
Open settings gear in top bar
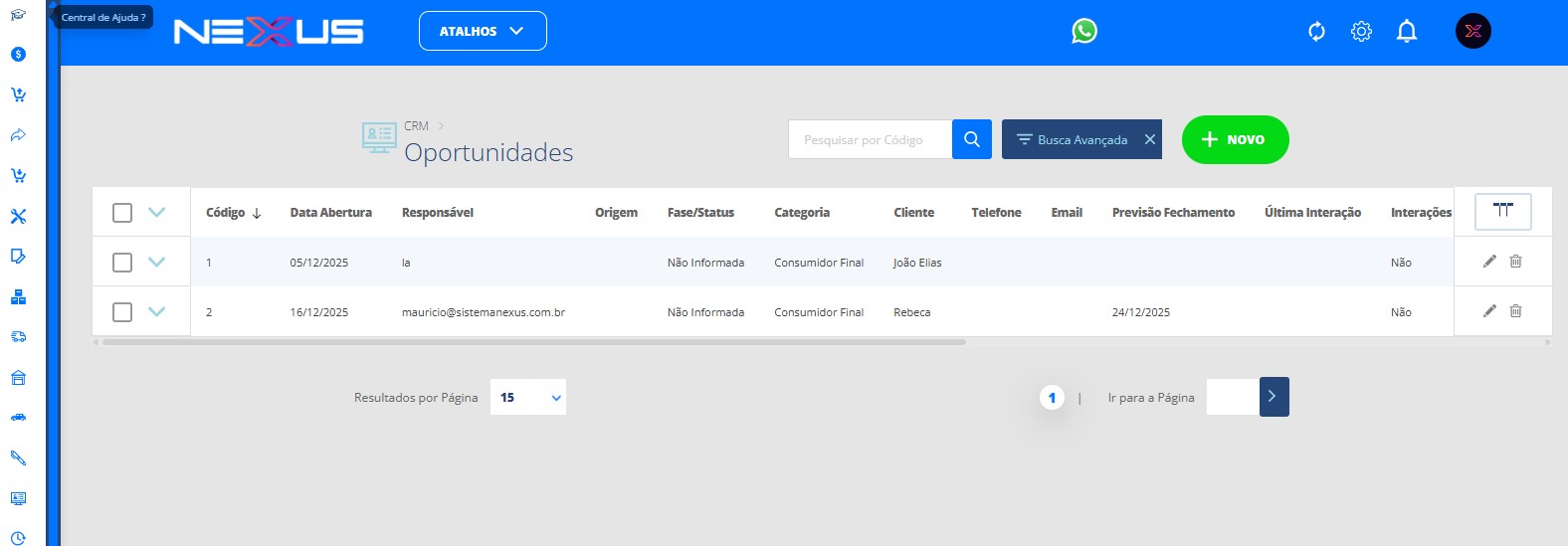1361,32
